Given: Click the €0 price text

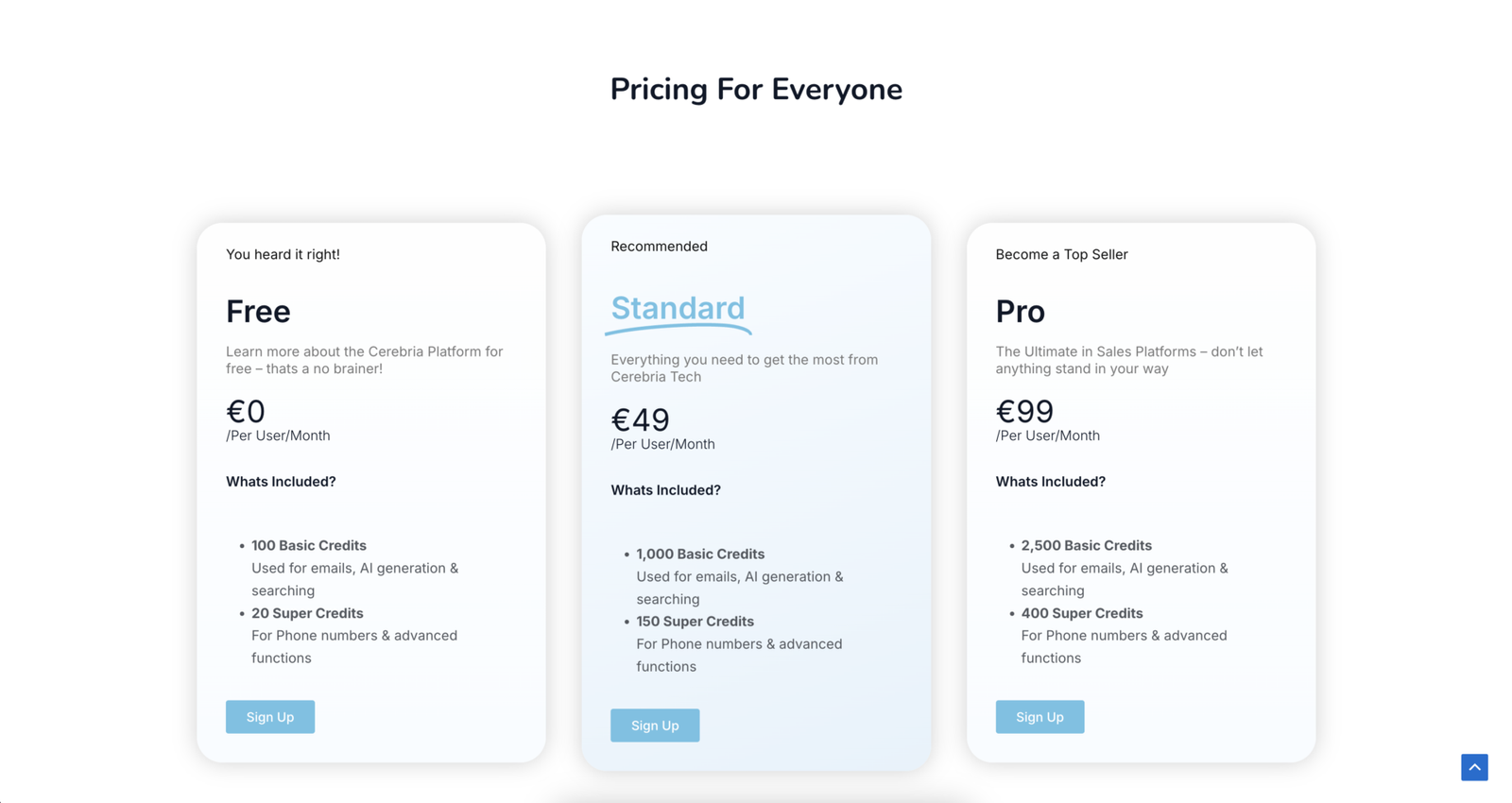Looking at the screenshot, I should (246, 411).
